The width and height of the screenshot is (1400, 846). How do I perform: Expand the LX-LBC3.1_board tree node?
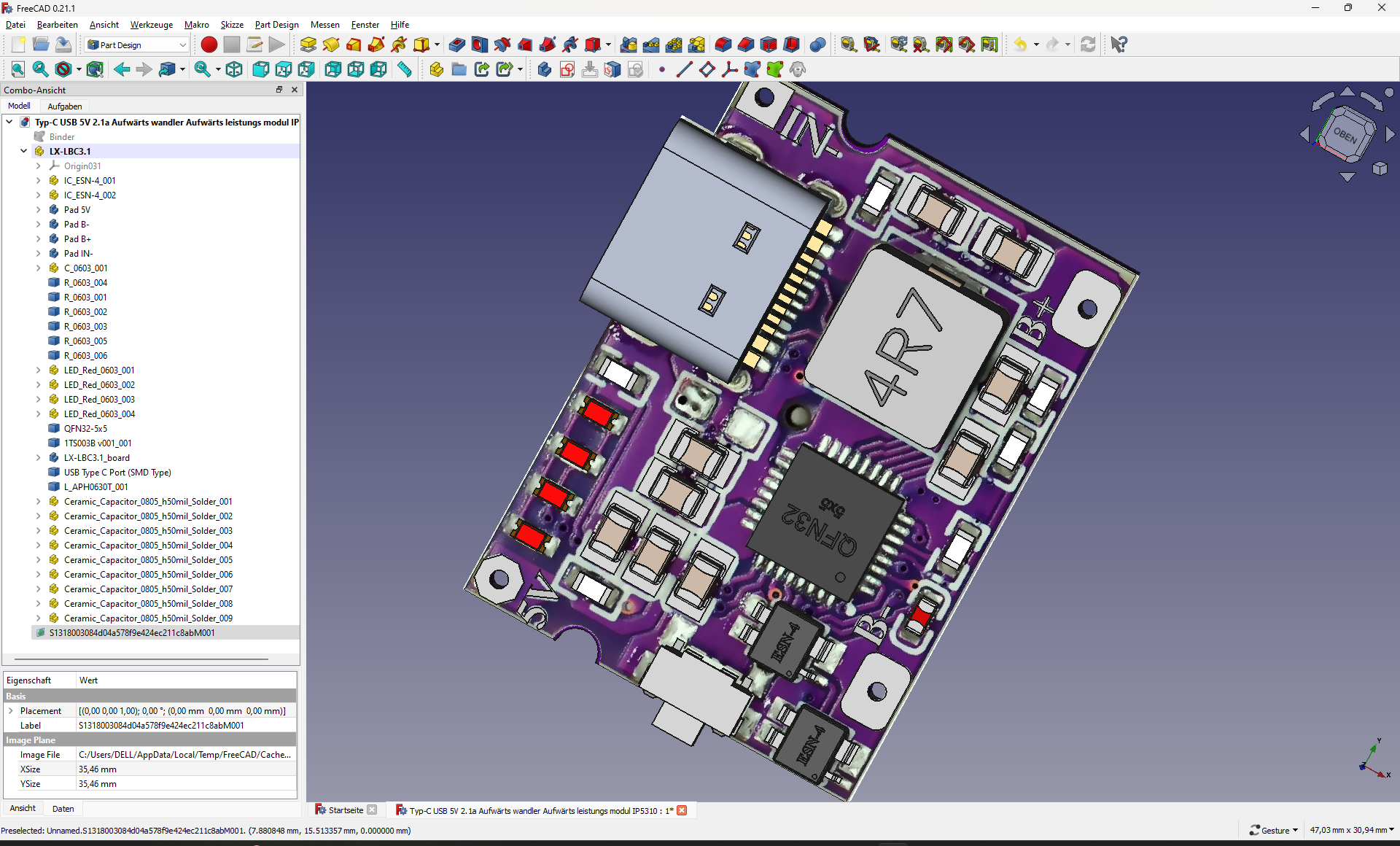coord(39,457)
